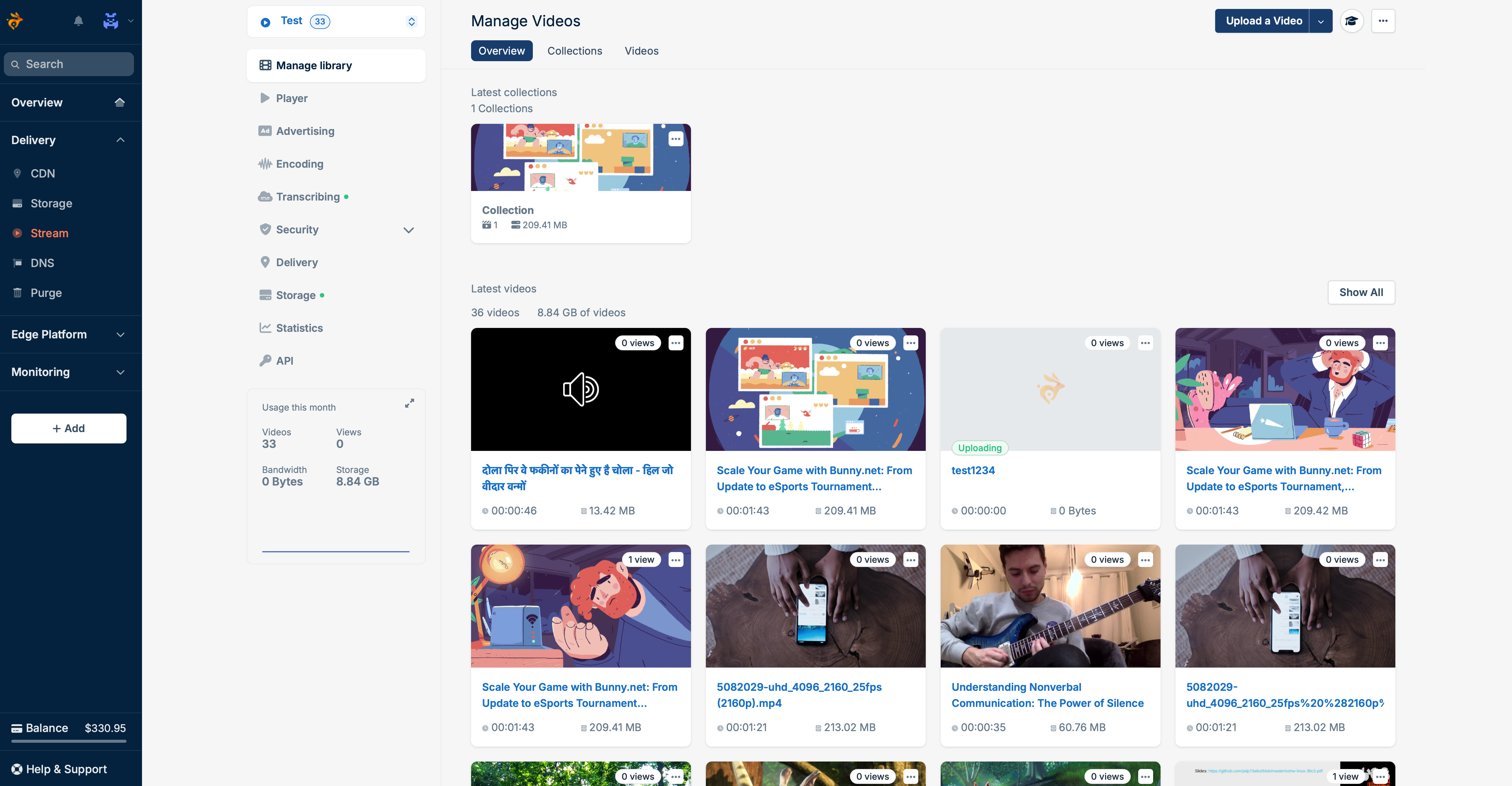This screenshot has width=1512, height=786.
Task: Switch to the Videos tab
Action: (x=641, y=50)
